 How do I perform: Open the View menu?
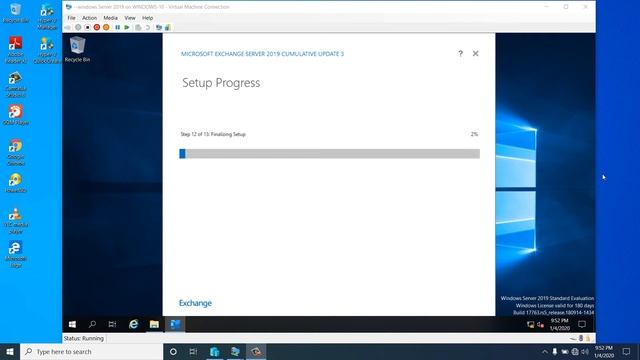click(130, 18)
